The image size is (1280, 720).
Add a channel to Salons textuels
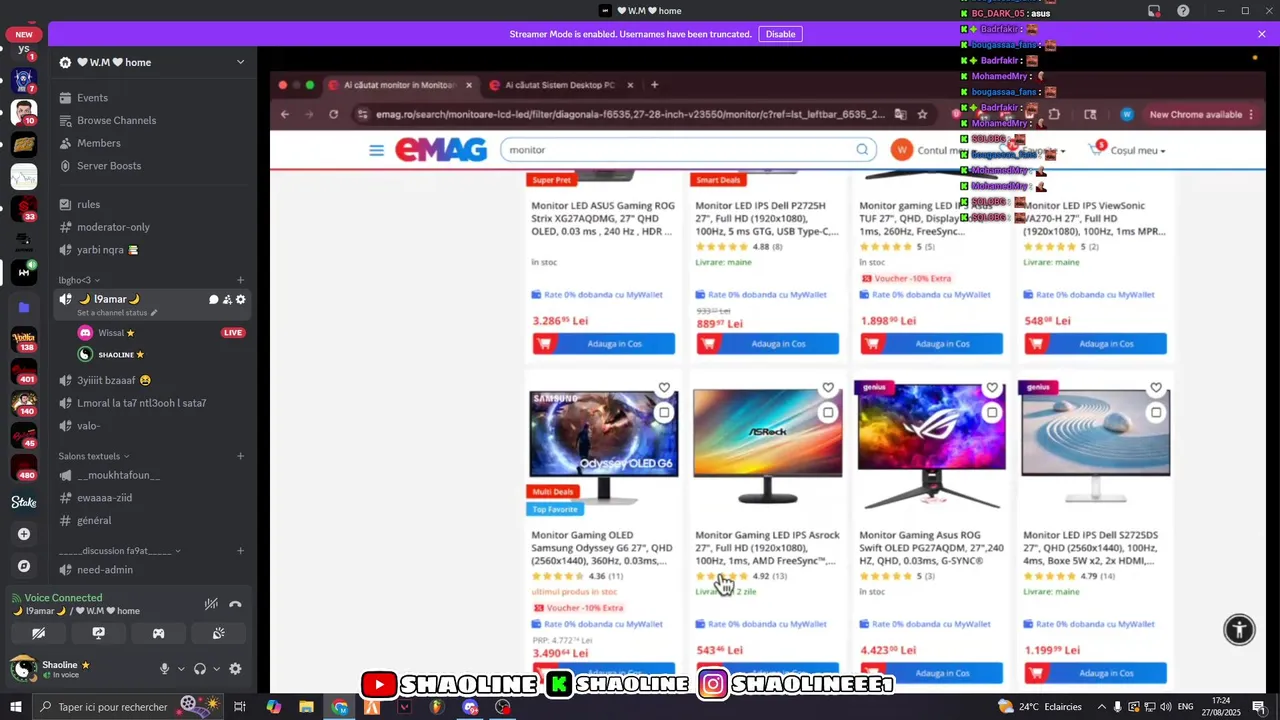pyautogui.click(x=240, y=456)
